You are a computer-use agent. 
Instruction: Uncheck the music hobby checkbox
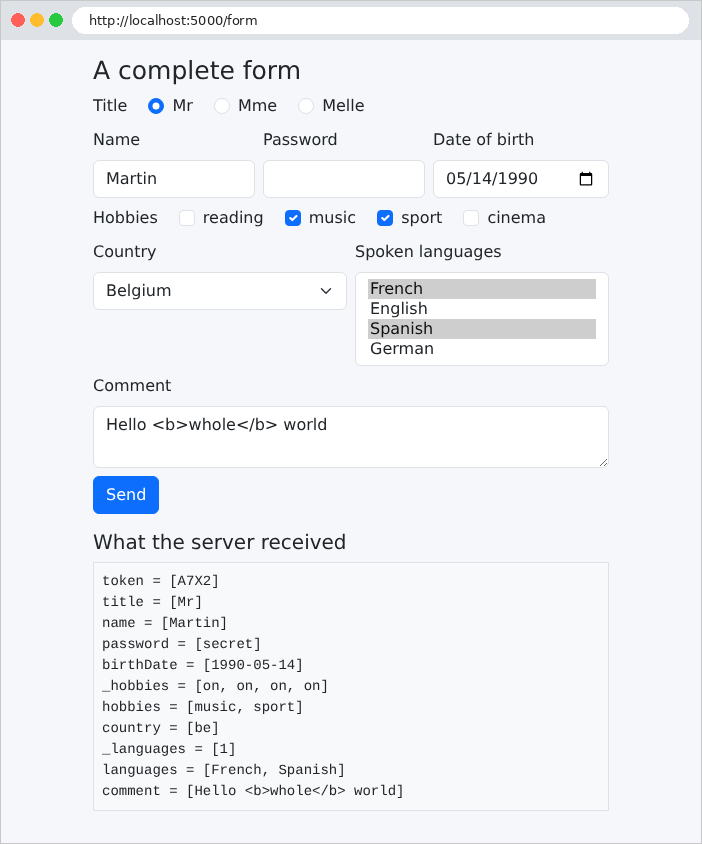tap(293, 218)
